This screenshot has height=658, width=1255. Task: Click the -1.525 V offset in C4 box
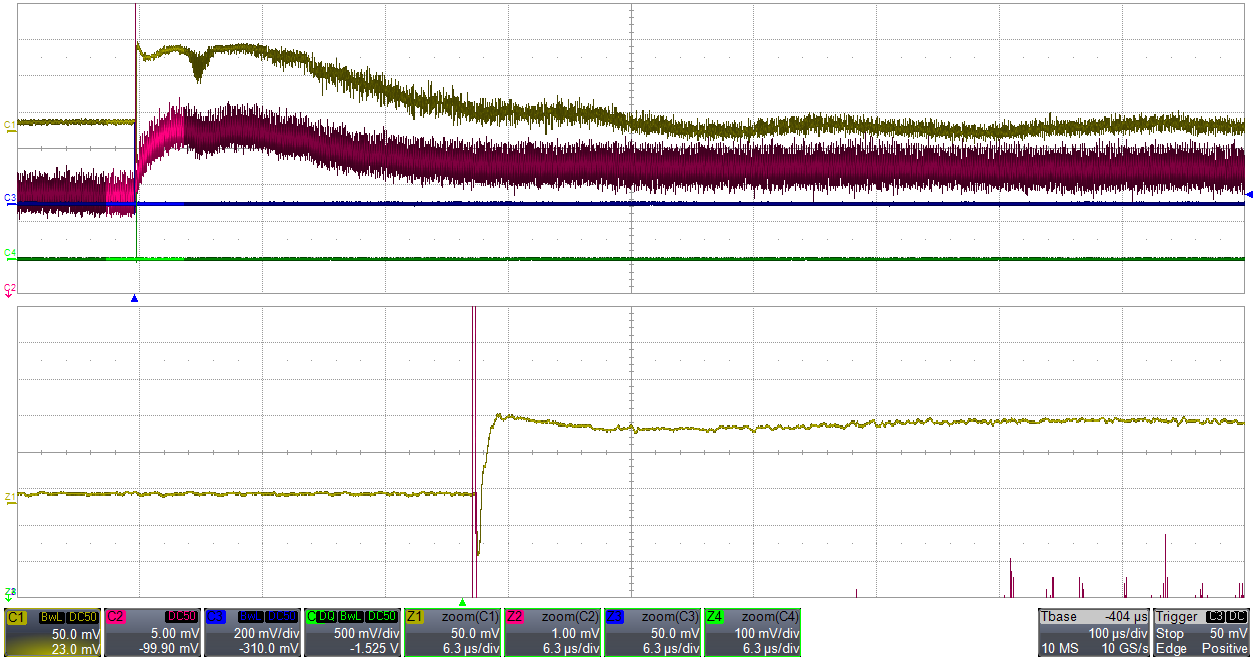376,649
